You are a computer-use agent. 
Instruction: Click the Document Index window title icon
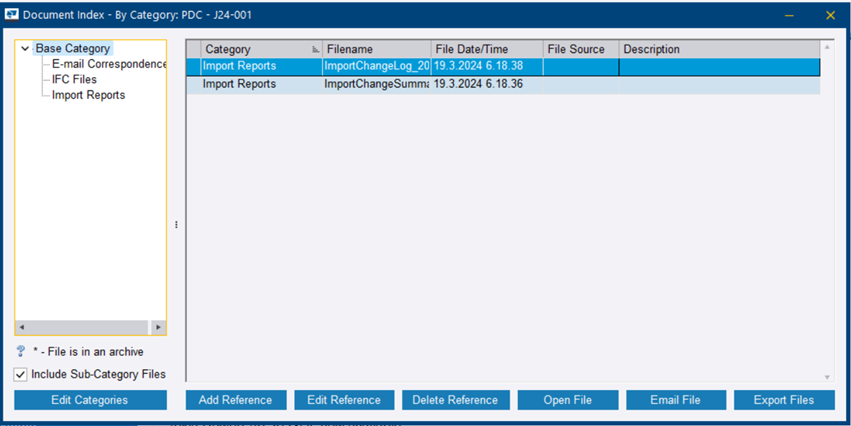point(11,15)
